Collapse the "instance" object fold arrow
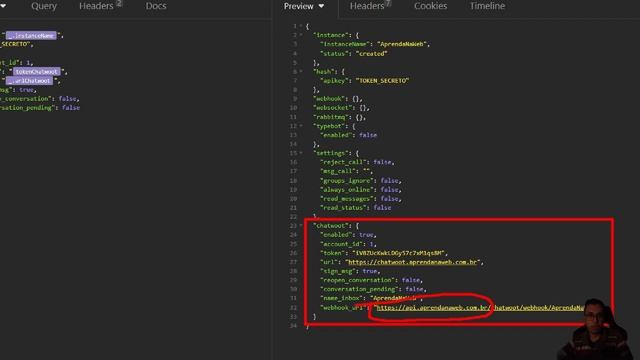640x360 pixels. pyautogui.click(x=301, y=35)
